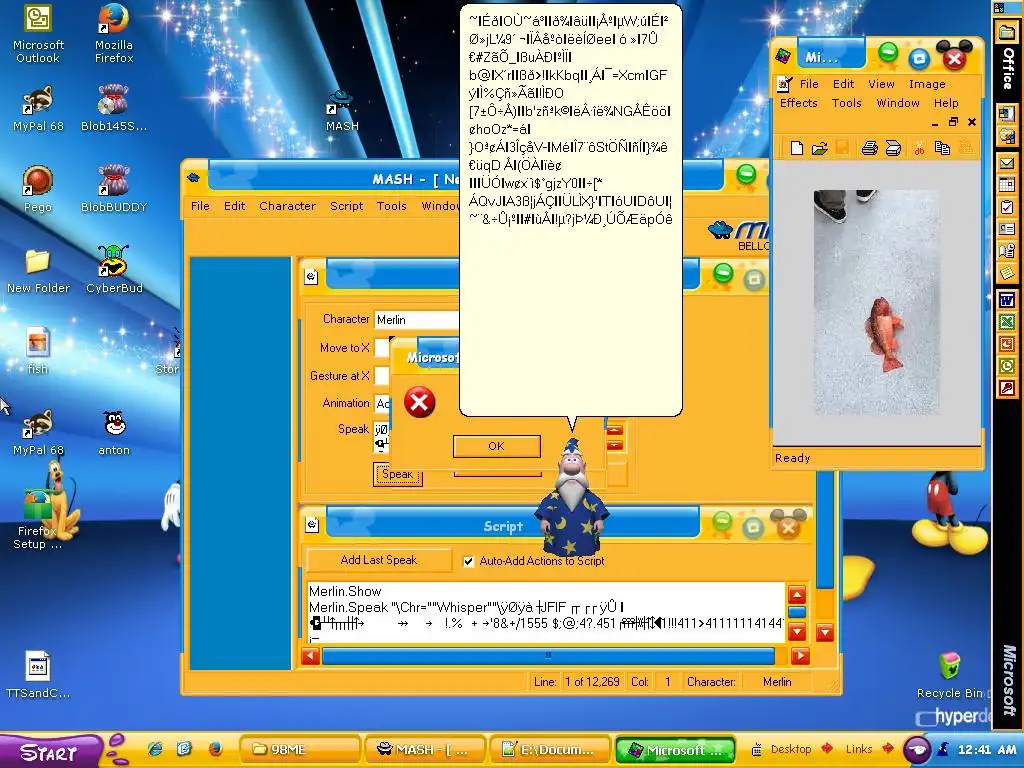Click the Speak button in MASH
The width and height of the screenshot is (1024, 768).
(398, 474)
